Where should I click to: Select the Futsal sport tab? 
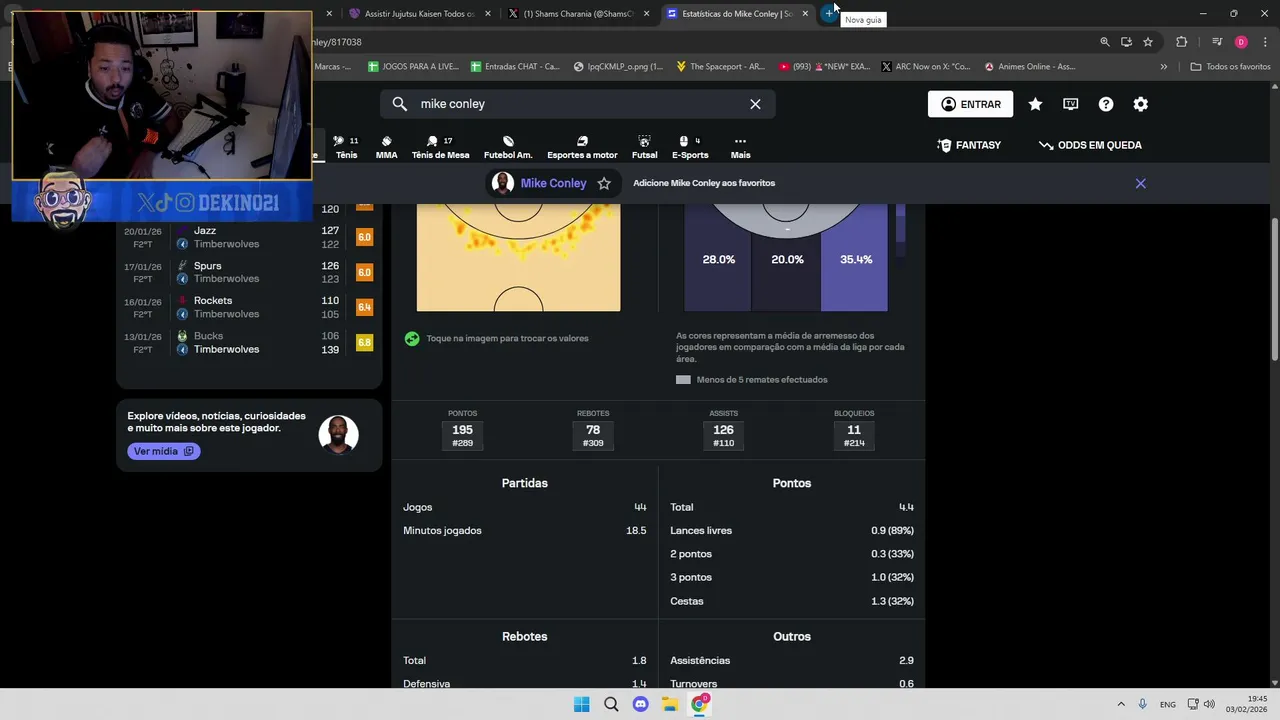click(x=644, y=148)
